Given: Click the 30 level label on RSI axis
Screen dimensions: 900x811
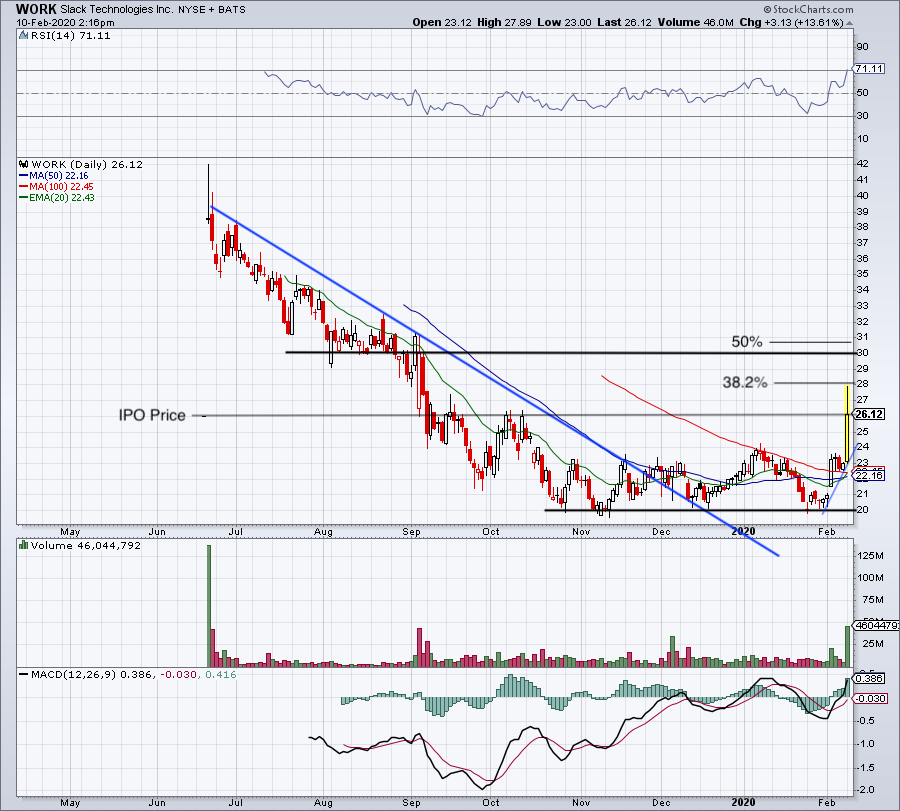Looking at the screenshot, I should pyautogui.click(x=863, y=116).
